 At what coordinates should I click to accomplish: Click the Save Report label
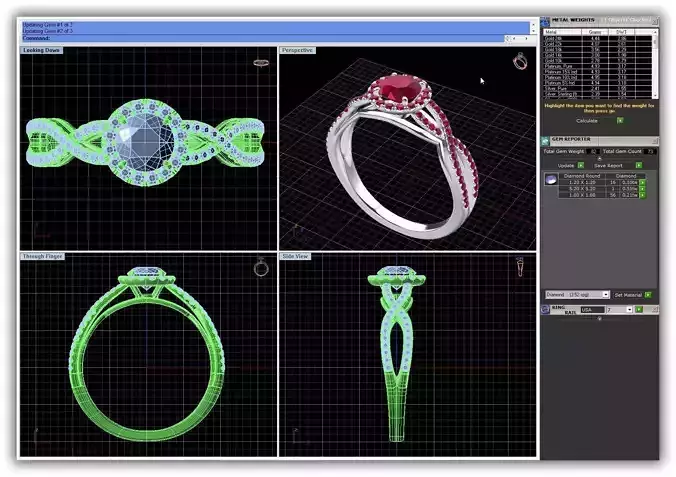tap(608, 166)
